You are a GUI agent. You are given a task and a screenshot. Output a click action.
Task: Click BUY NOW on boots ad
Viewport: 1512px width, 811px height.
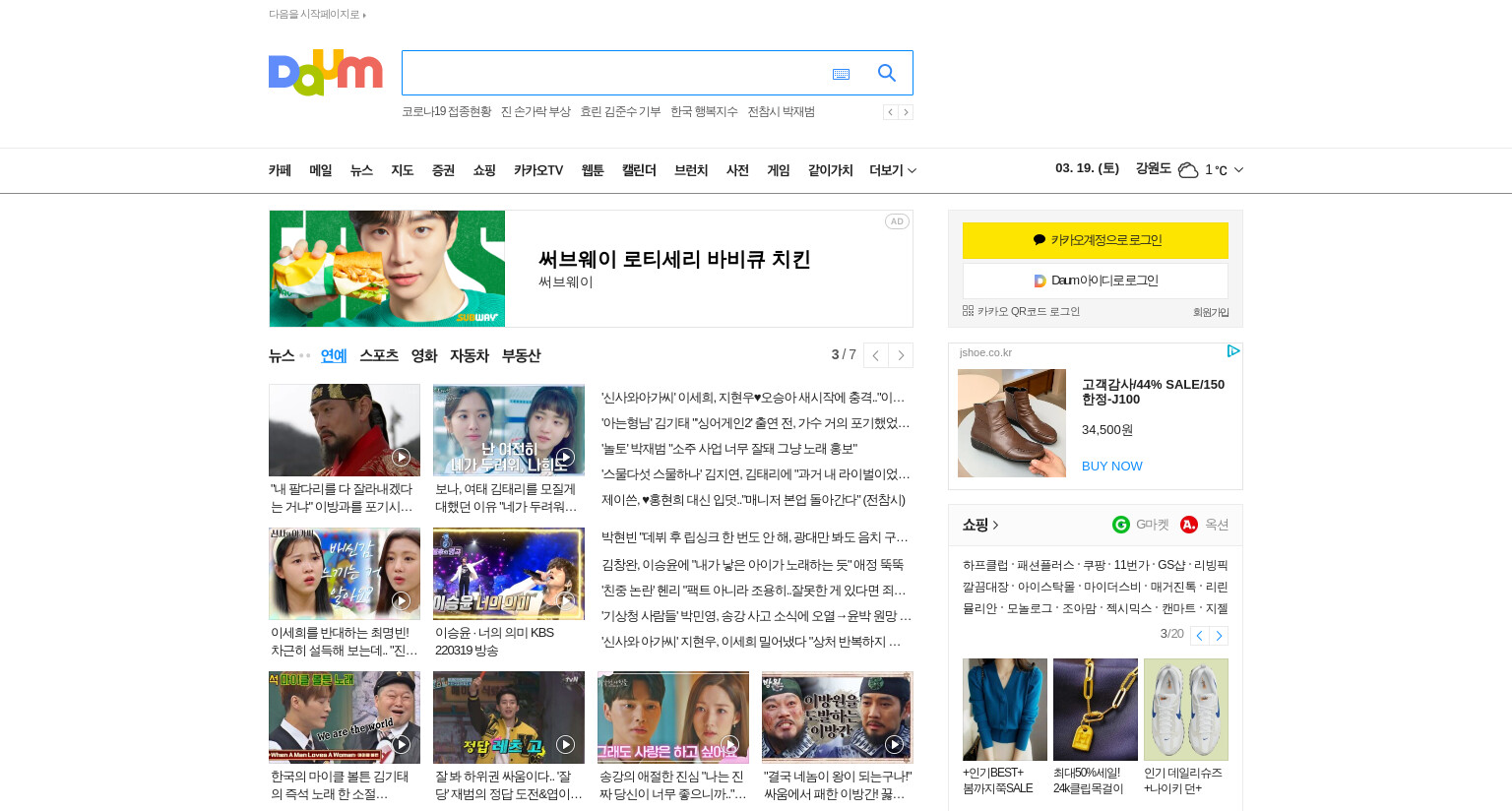coord(1112,467)
